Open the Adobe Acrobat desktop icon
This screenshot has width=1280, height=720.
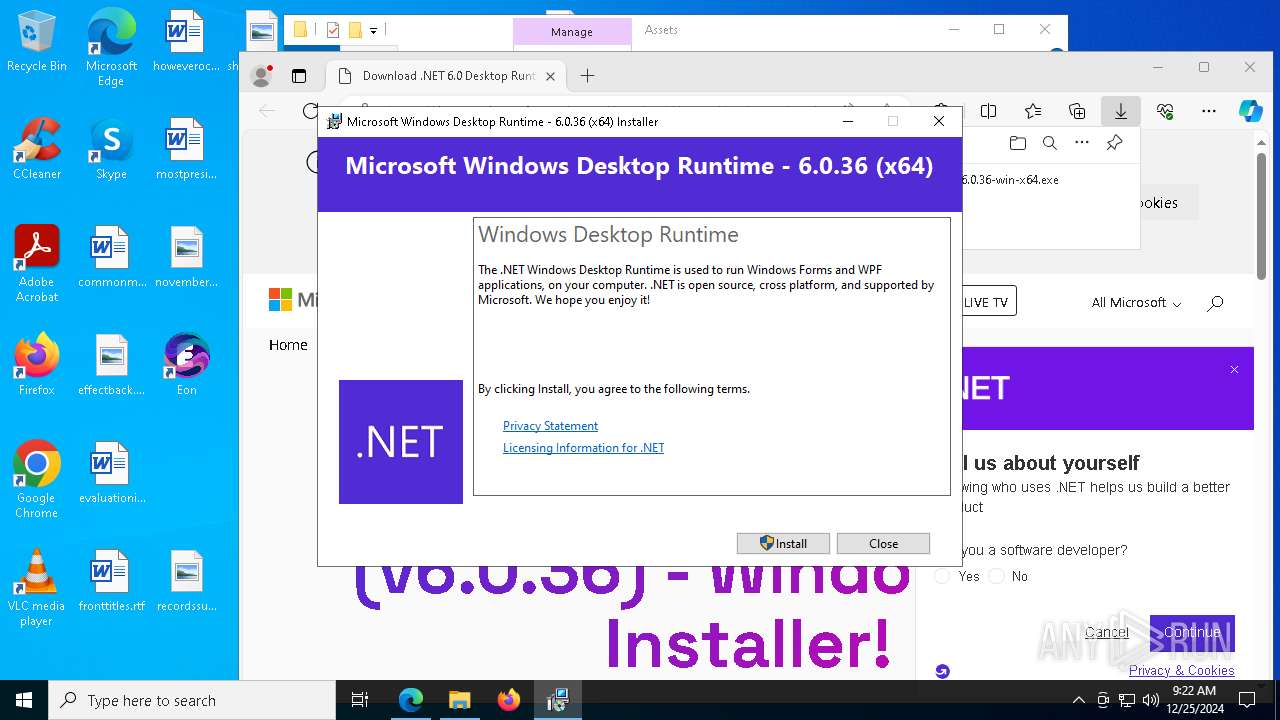pos(37,264)
